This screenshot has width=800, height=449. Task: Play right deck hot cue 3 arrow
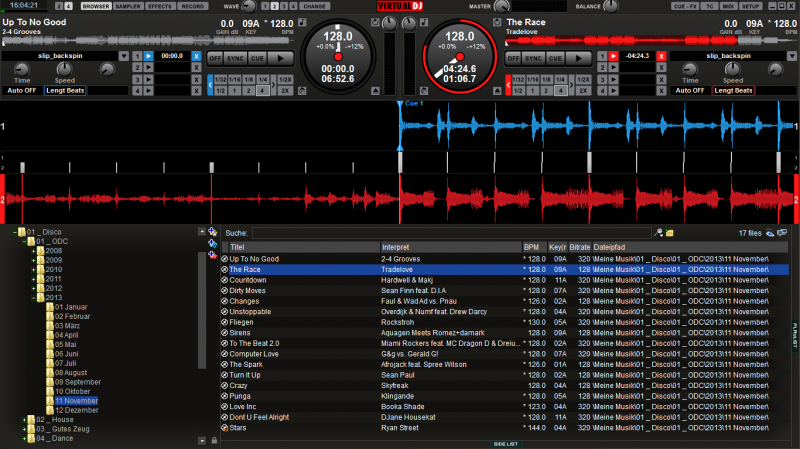pyautogui.click(x=614, y=80)
